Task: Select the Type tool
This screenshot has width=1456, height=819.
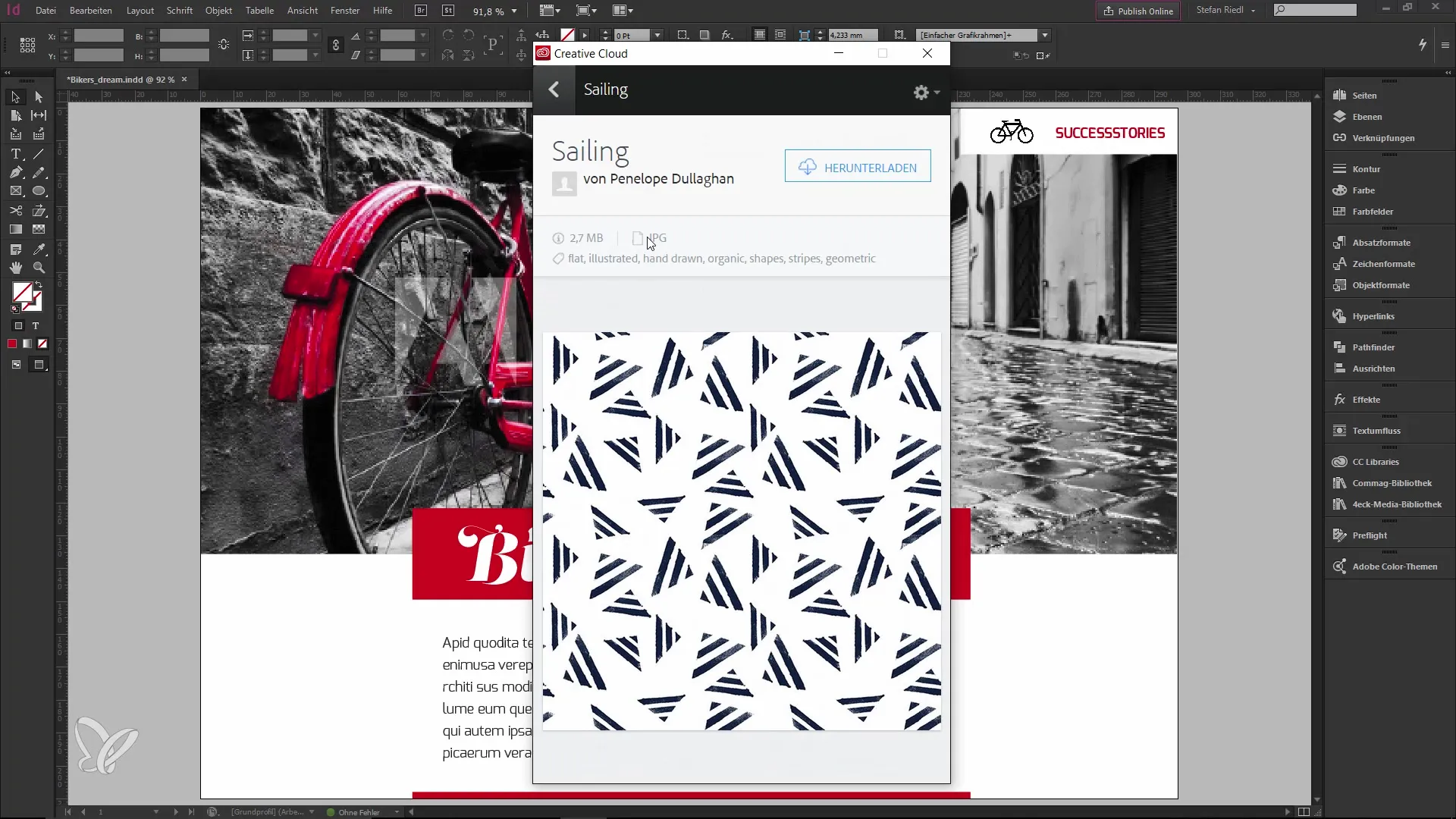Action: 15,154
